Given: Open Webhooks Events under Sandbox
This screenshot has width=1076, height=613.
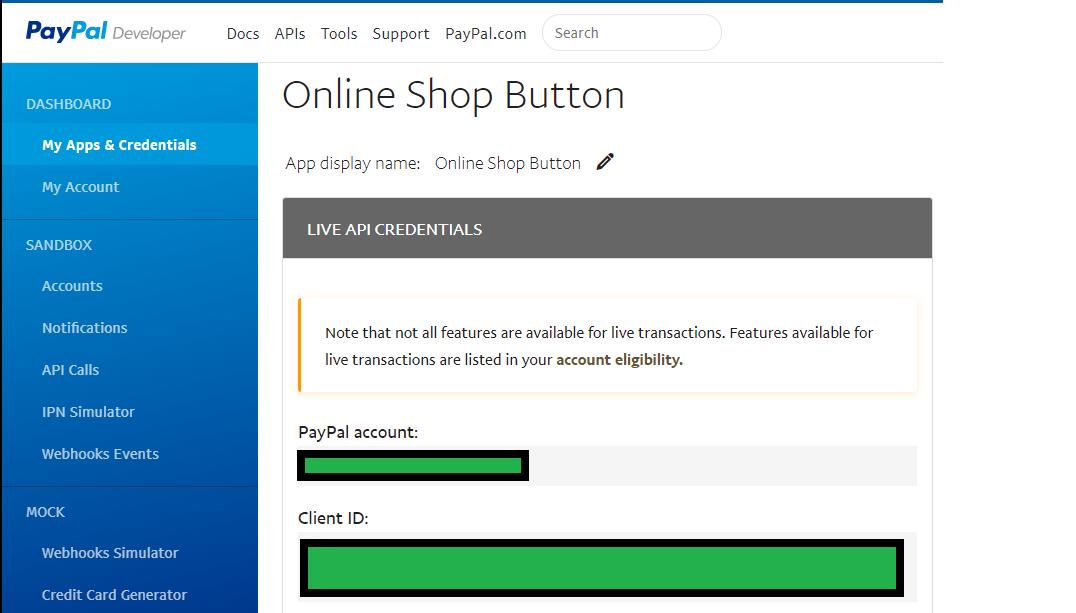Looking at the screenshot, I should [x=100, y=453].
